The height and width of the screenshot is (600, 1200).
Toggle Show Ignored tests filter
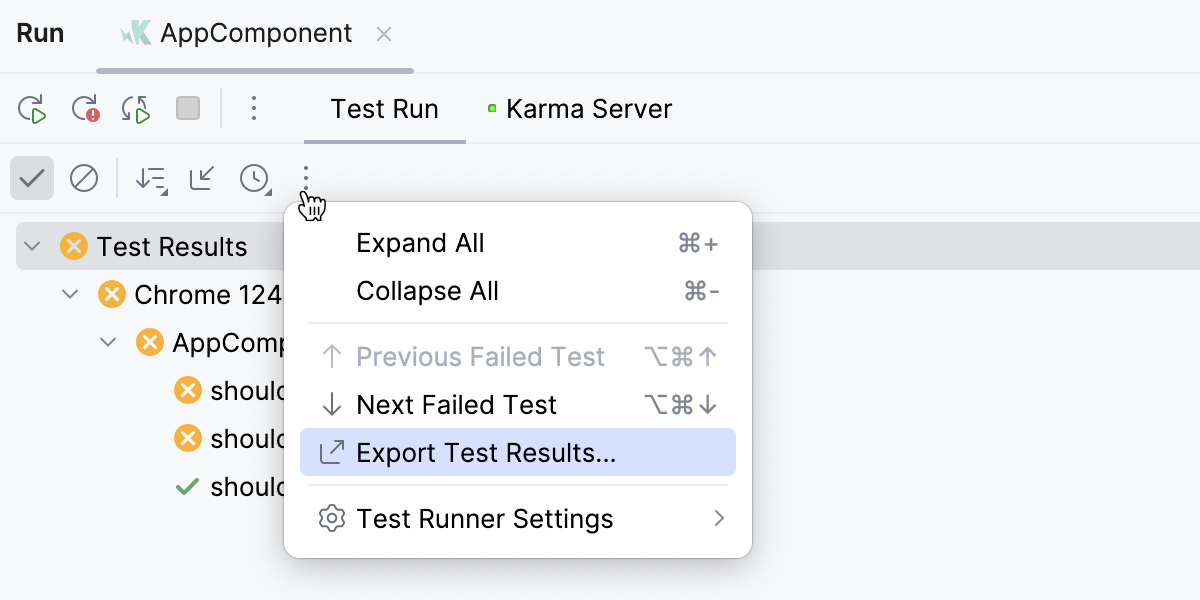click(84, 178)
